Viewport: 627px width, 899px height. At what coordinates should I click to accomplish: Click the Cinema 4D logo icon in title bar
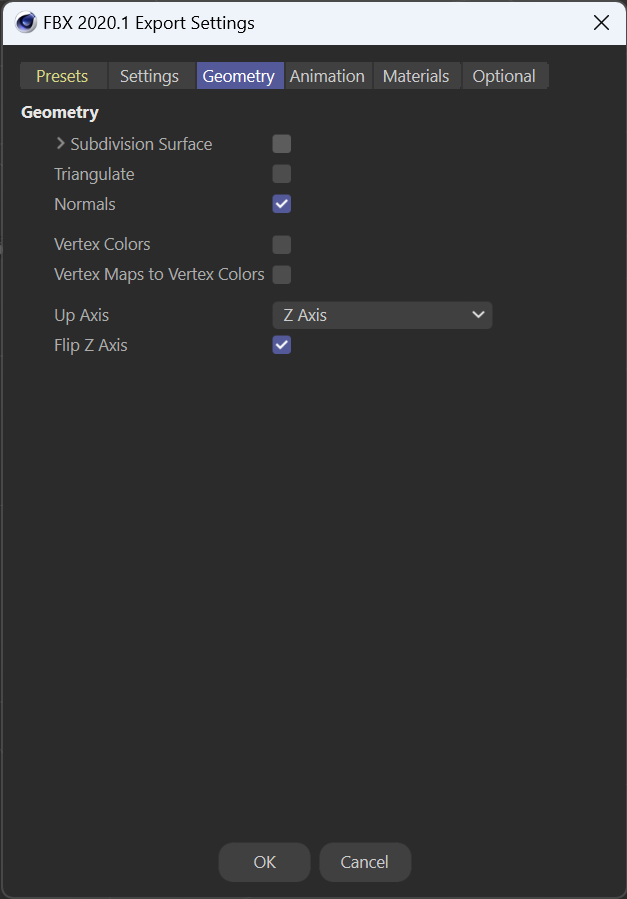pyautogui.click(x=26, y=23)
